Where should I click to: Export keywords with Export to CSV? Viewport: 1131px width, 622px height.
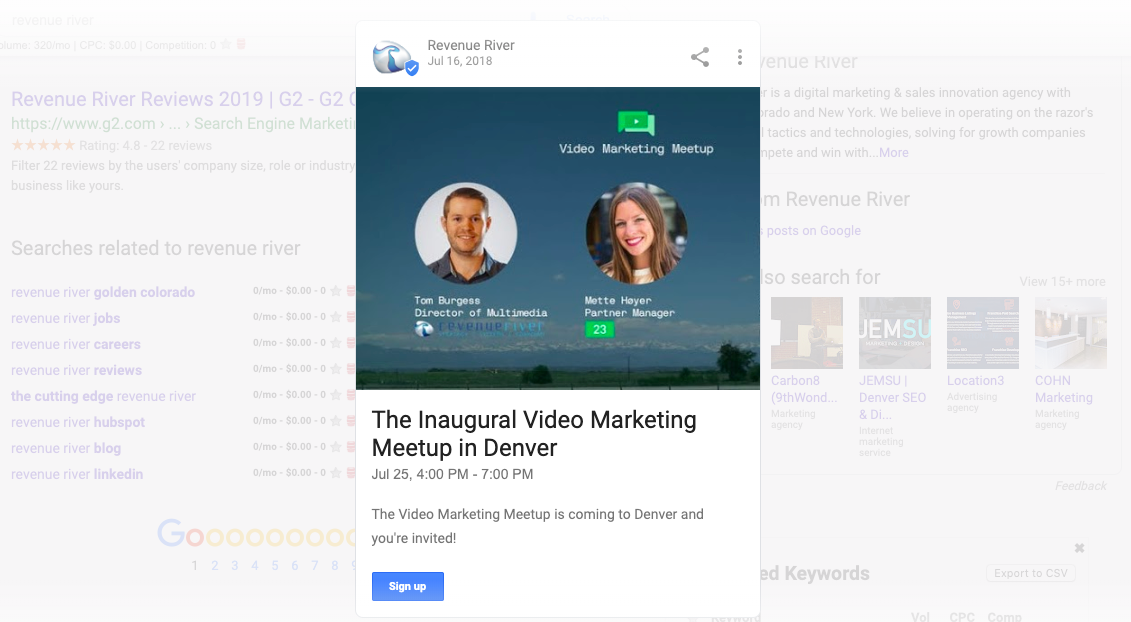pos(1031,573)
